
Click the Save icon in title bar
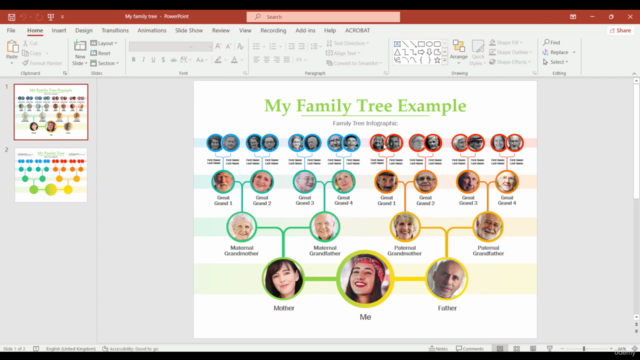click(x=11, y=17)
